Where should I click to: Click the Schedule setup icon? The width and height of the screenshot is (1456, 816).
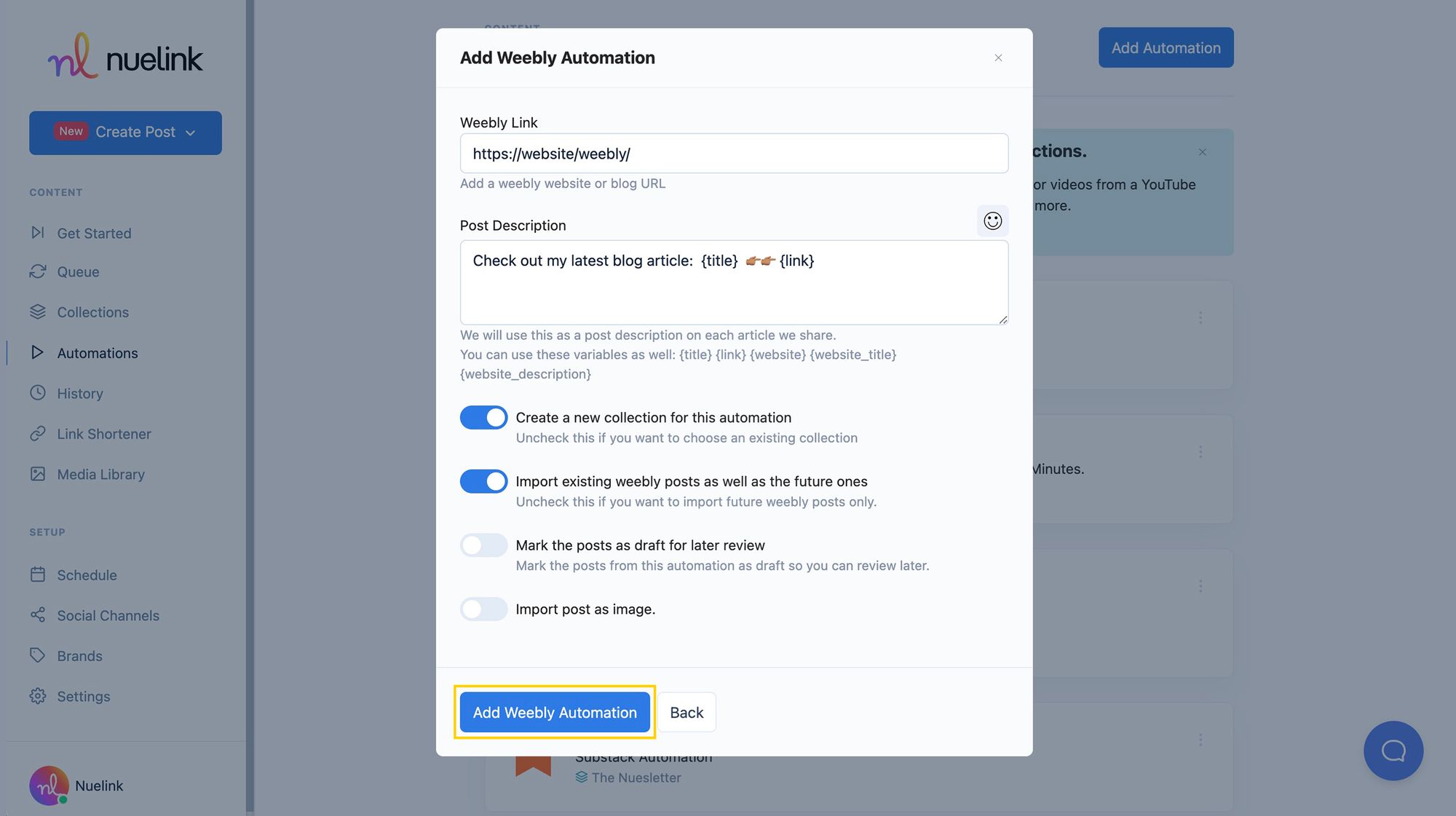(37, 575)
